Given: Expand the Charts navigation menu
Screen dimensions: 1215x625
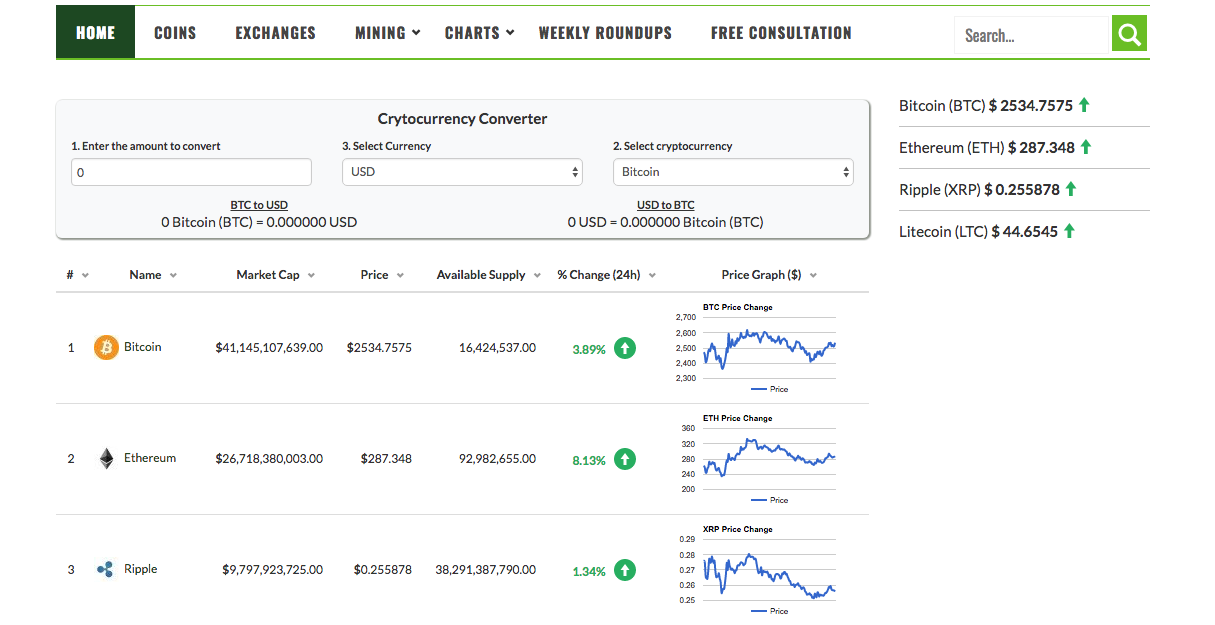Looking at the screenshot, I should coord(479,33).
